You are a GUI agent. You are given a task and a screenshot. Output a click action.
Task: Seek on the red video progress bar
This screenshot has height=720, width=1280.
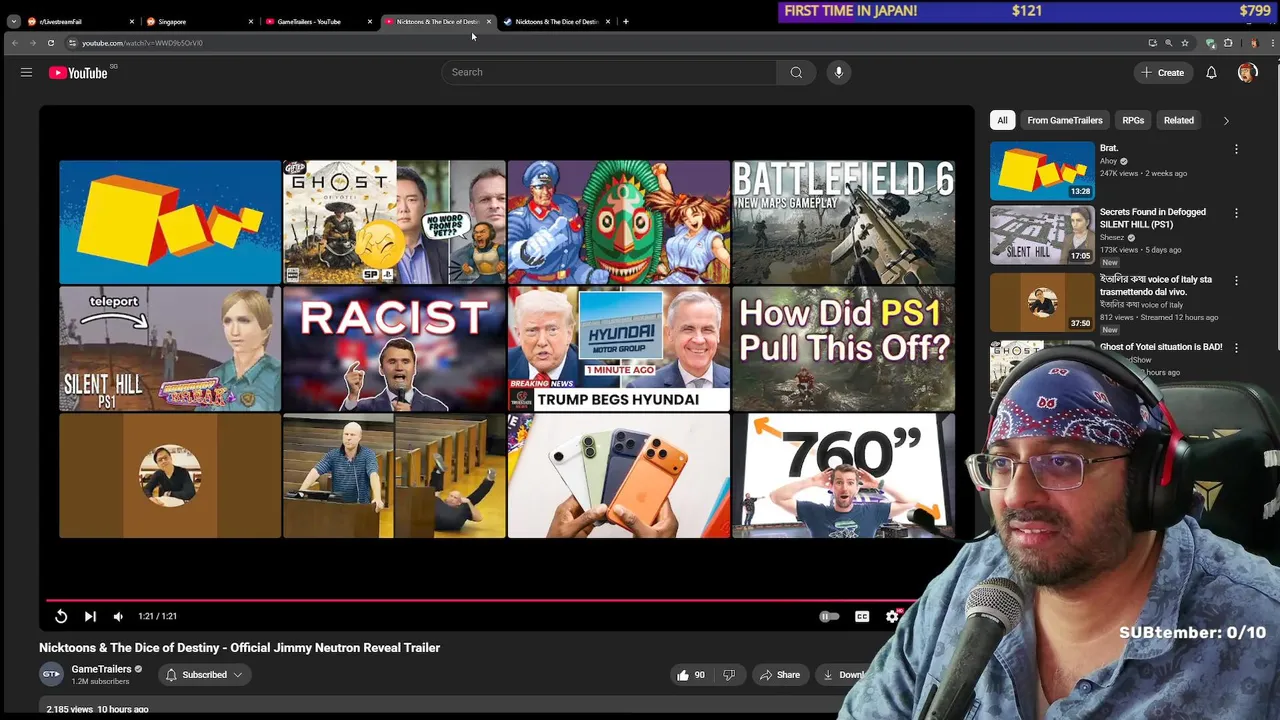(480, 601)
